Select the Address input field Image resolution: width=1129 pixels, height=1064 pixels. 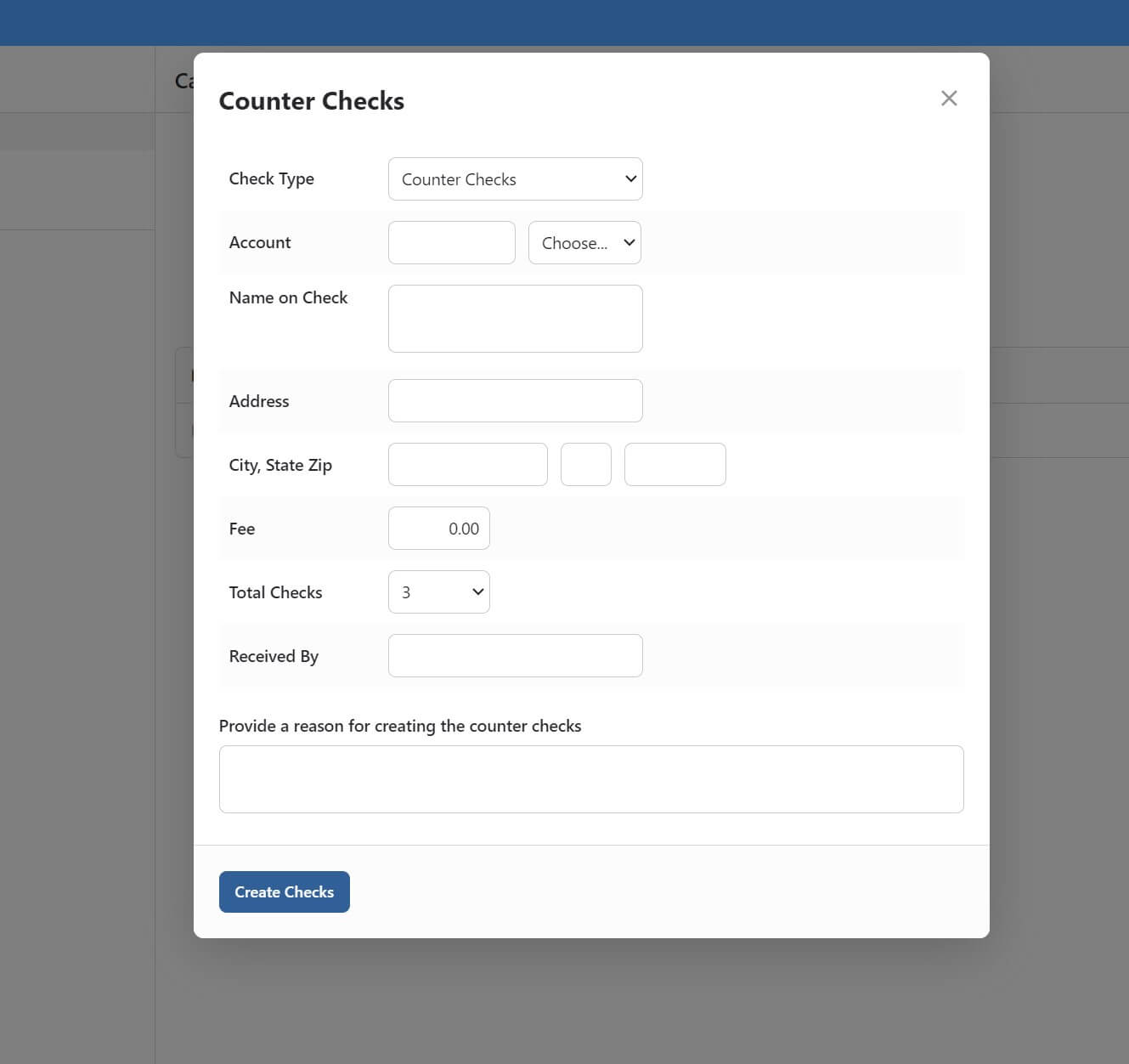pos(515,401)
